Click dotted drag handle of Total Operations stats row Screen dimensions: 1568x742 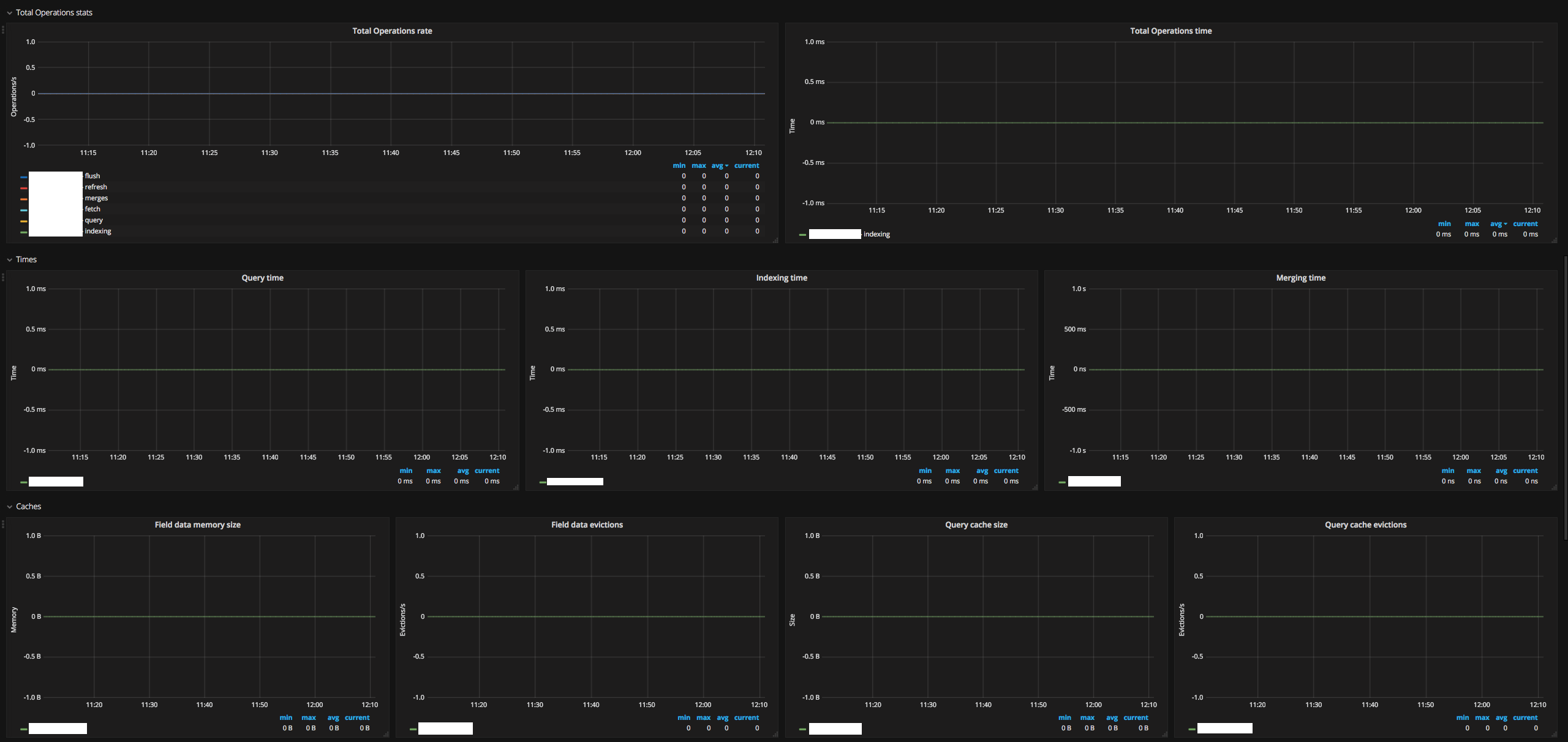3,29
